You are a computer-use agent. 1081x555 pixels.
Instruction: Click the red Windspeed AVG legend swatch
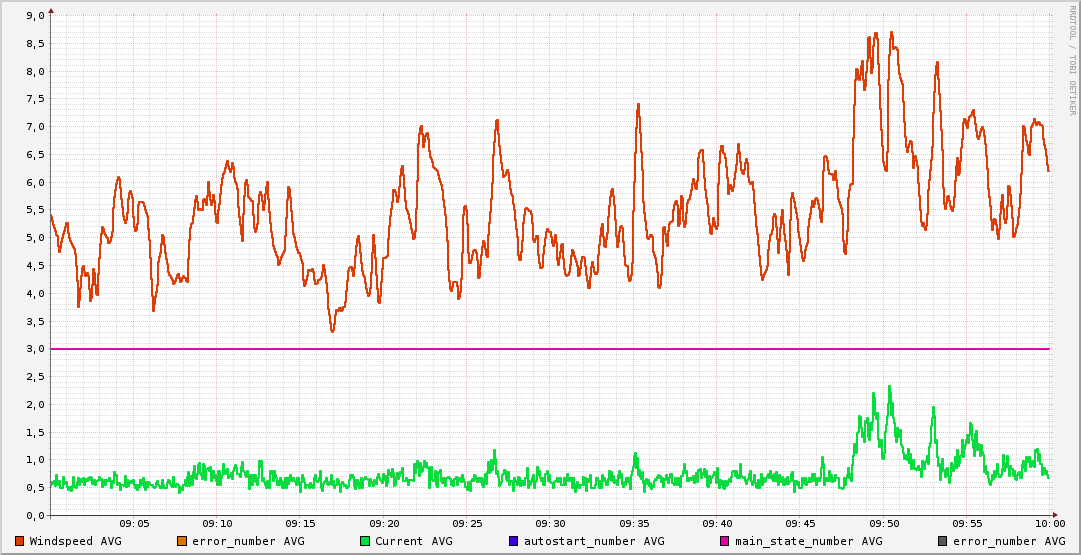[20, 541]
